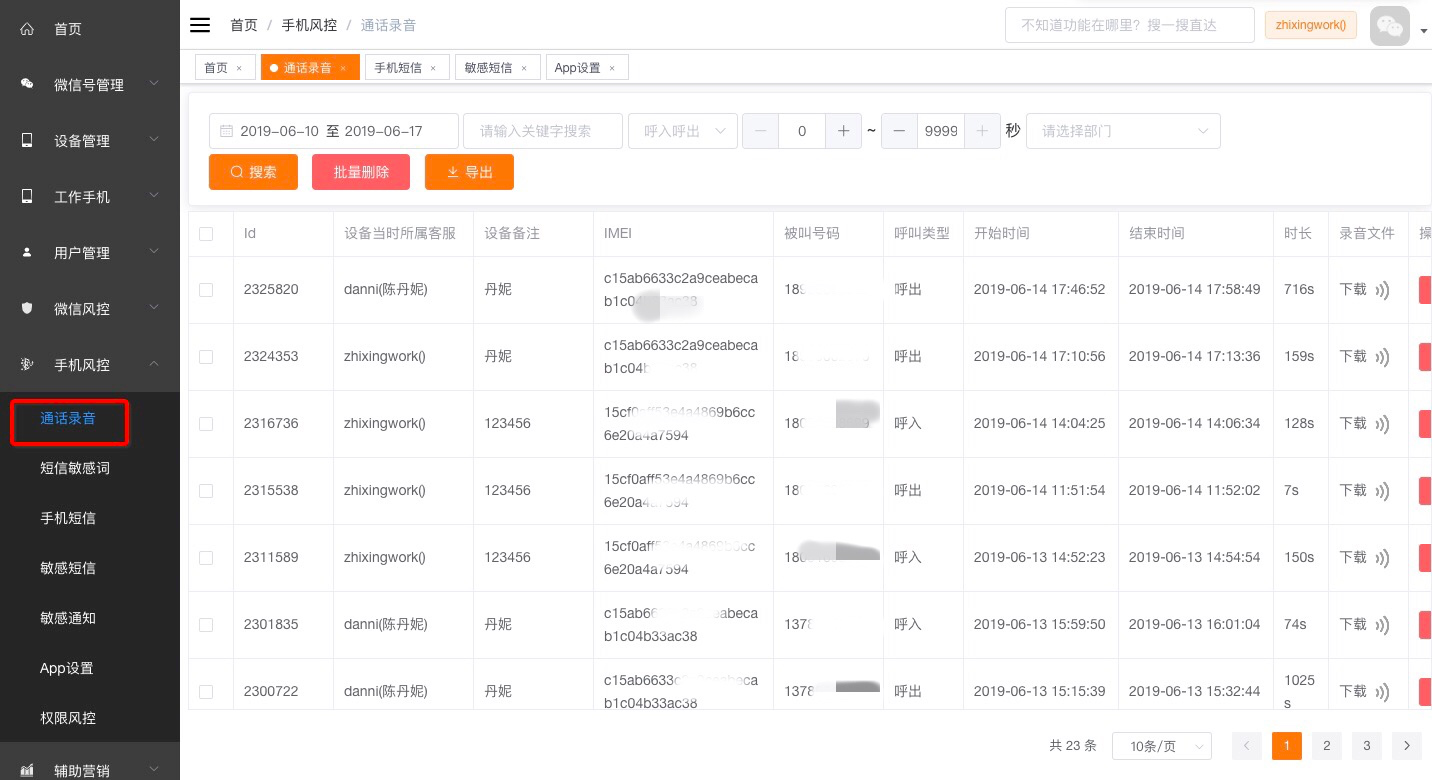This screenshot has width=1432, height=780.
Task: Decrease the maximum duration value
Action: (x=899, y=131)
